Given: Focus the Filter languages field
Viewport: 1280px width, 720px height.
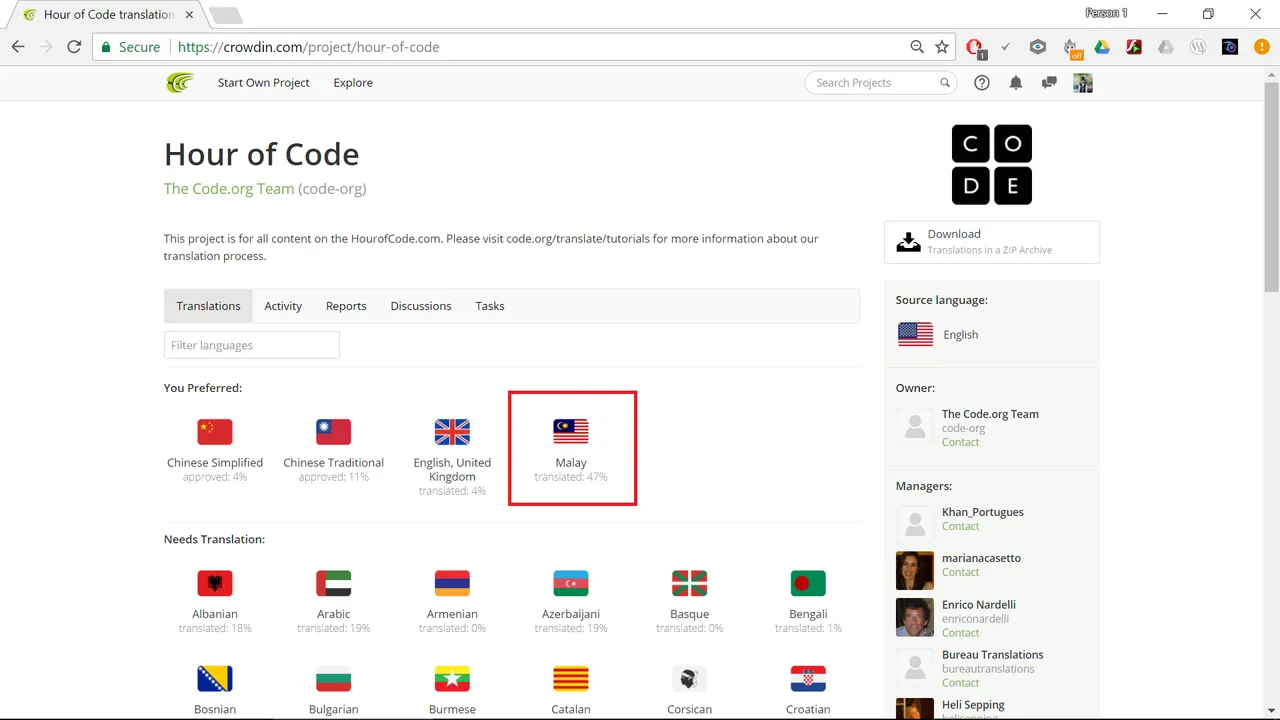Looking at the screenshot, I should coord(252,345).
